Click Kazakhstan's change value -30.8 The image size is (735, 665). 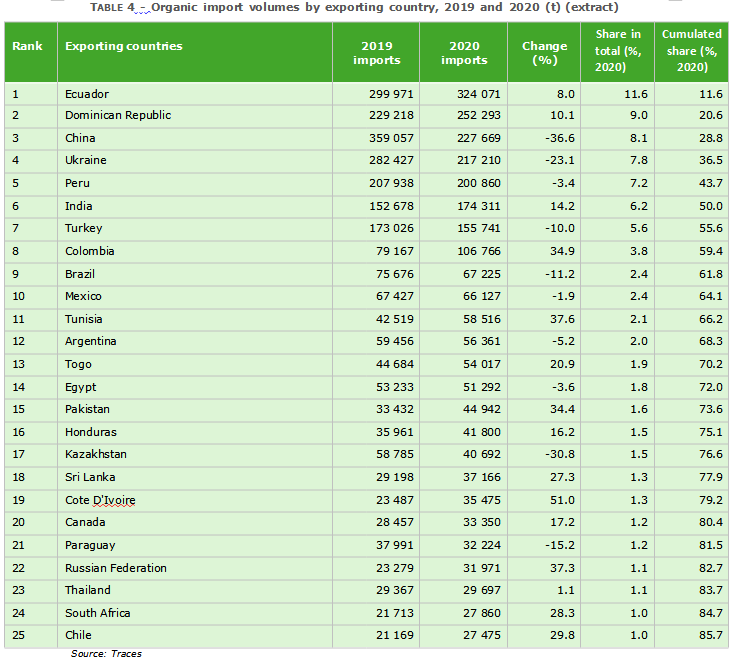(560, 454)
